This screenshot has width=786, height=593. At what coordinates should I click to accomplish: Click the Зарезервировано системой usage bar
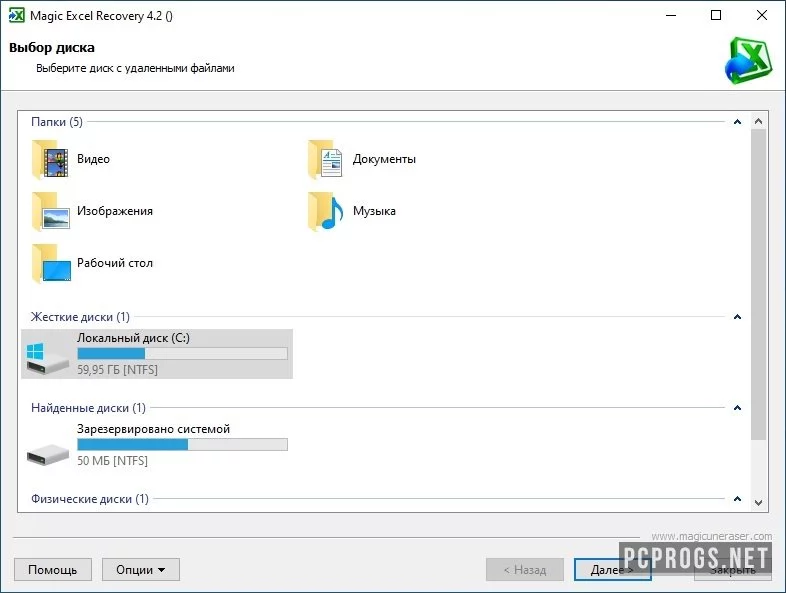pos(182,445)
